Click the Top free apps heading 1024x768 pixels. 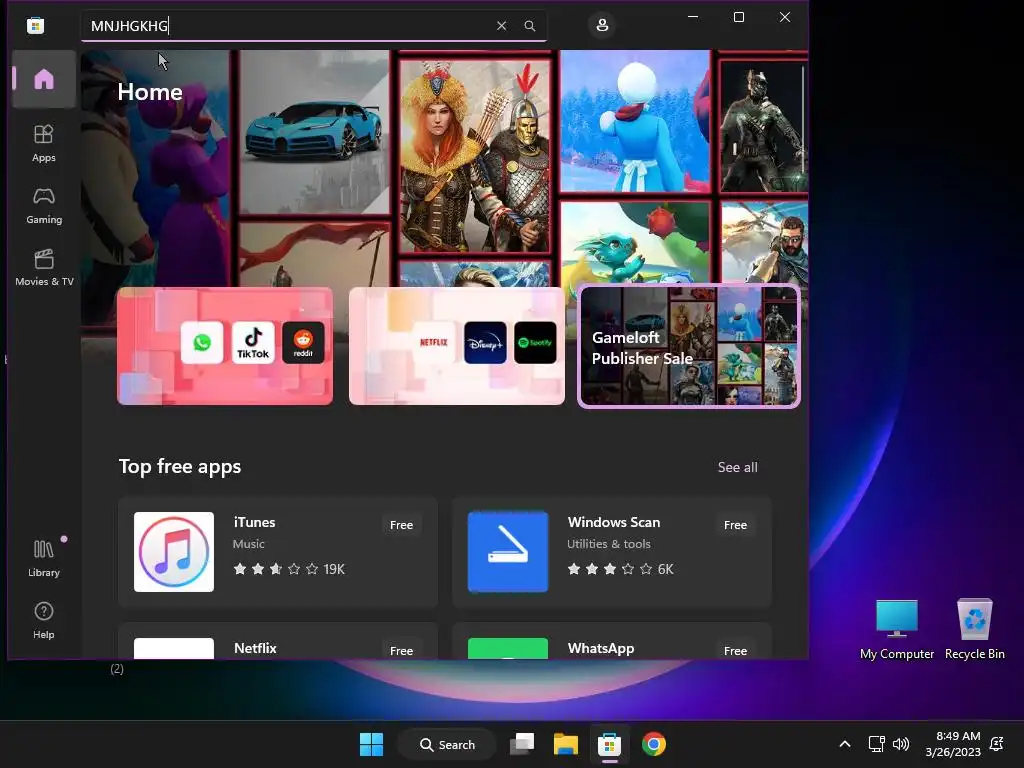coord(180,467)
